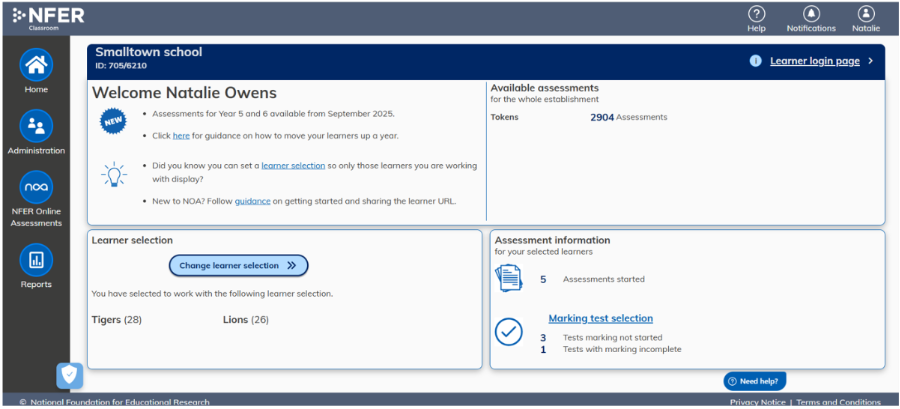The width and height of the screenshot is (900, 409).
Task: Open the Home icon in sidebar
Action: (36, 64)
